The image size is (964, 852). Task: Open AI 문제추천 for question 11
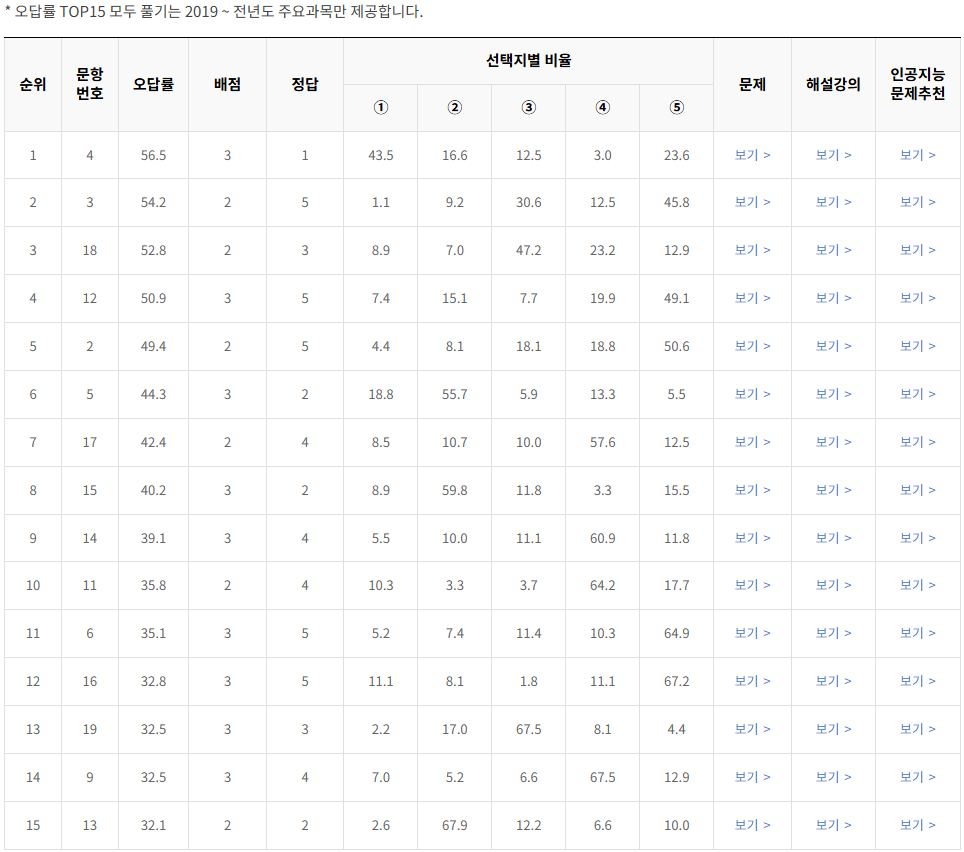[x=918, y=586]
